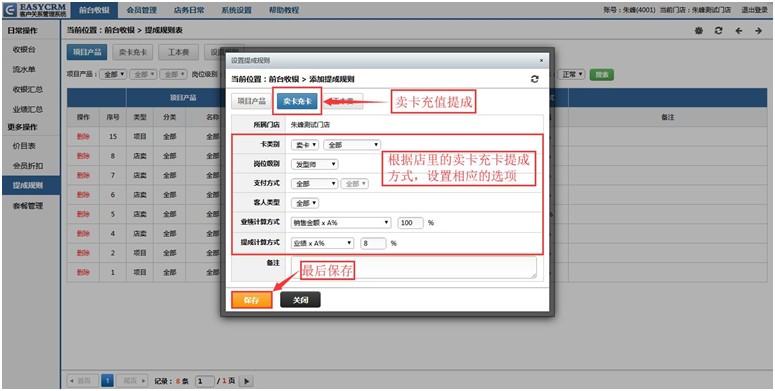Open the 发型师 job level dropdown

point(314,164)
